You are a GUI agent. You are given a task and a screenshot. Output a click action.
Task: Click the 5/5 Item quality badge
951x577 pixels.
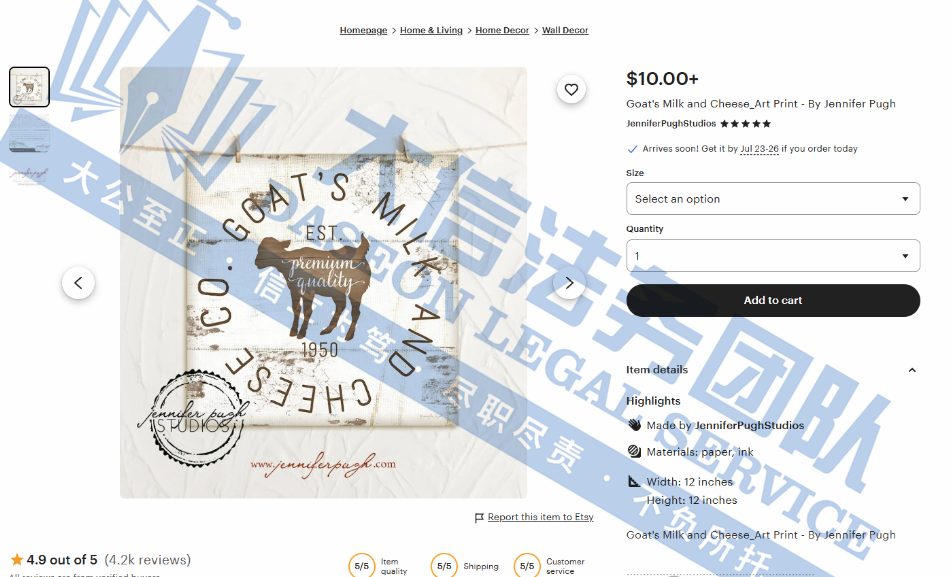pos(361,565)
